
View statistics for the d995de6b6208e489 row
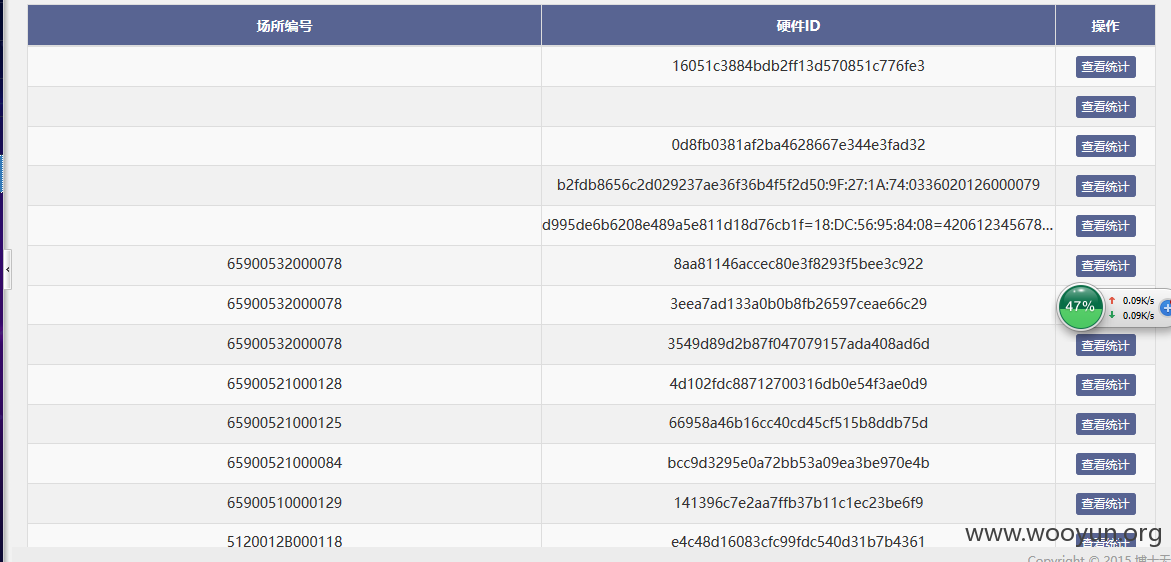(x=1105, y=225)
